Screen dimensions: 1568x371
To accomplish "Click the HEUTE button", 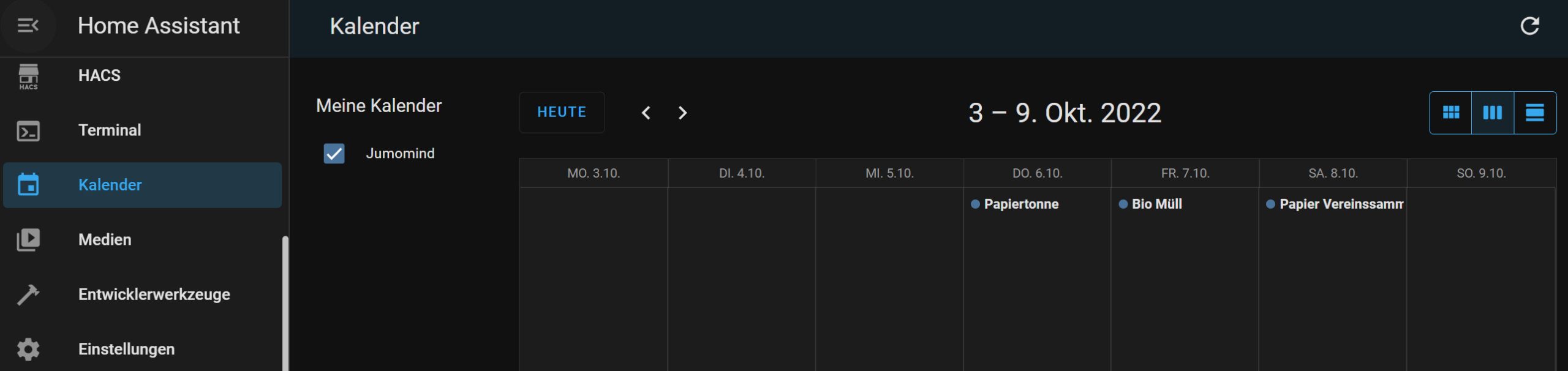I will (562, 113).
